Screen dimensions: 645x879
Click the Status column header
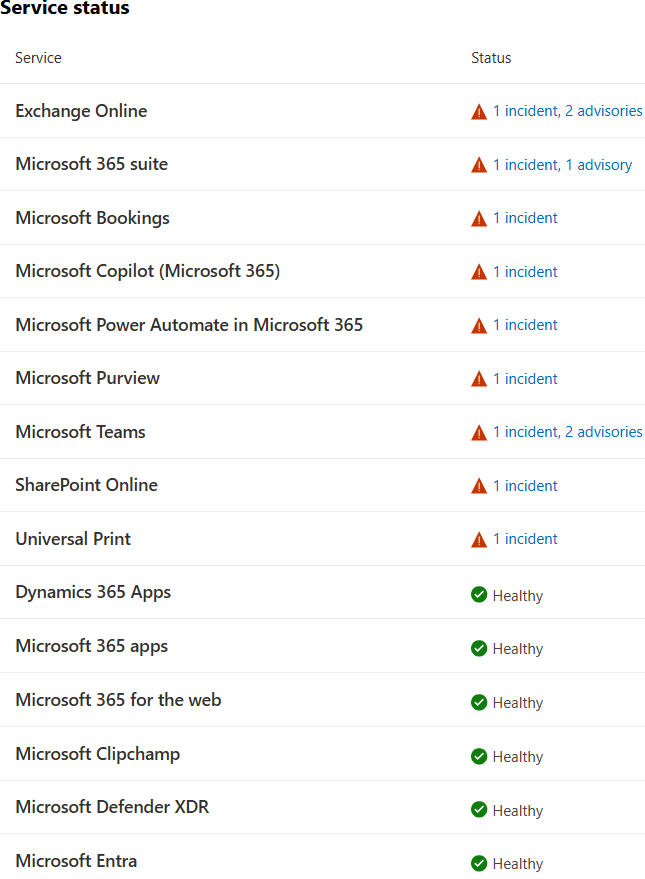(491, 58)
